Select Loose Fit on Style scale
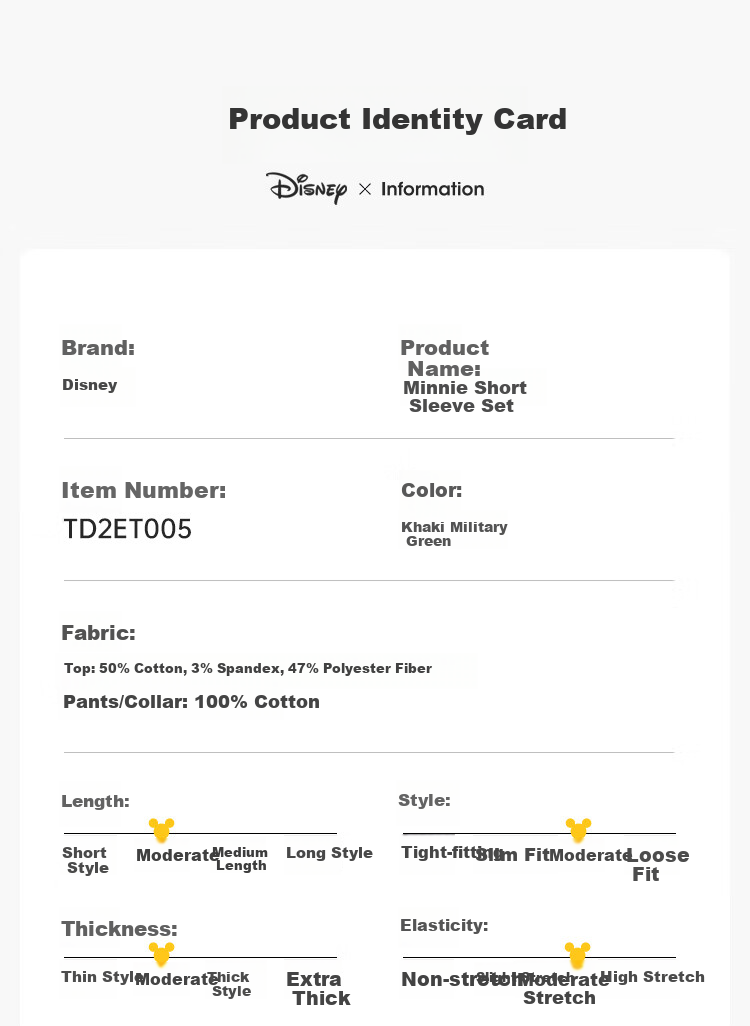The height and width of the screenshot is (1026, 750). 658,864
